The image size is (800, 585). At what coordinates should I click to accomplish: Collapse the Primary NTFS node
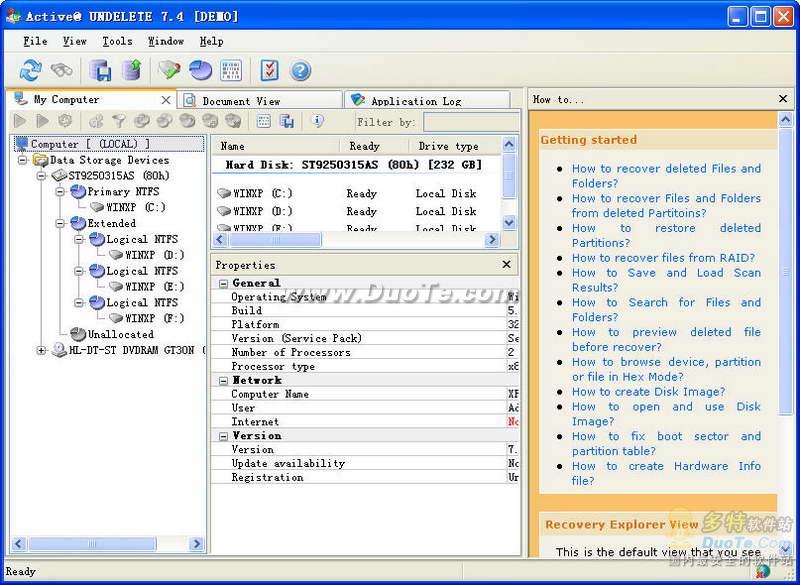pyautogui.click(x=60, y=192)
